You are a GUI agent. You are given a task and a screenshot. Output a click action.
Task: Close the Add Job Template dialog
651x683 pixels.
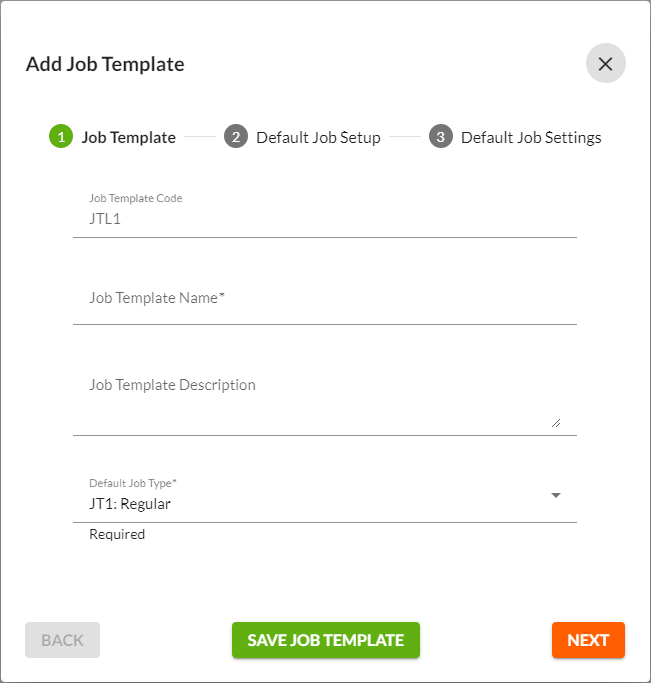tap(605, 63)
